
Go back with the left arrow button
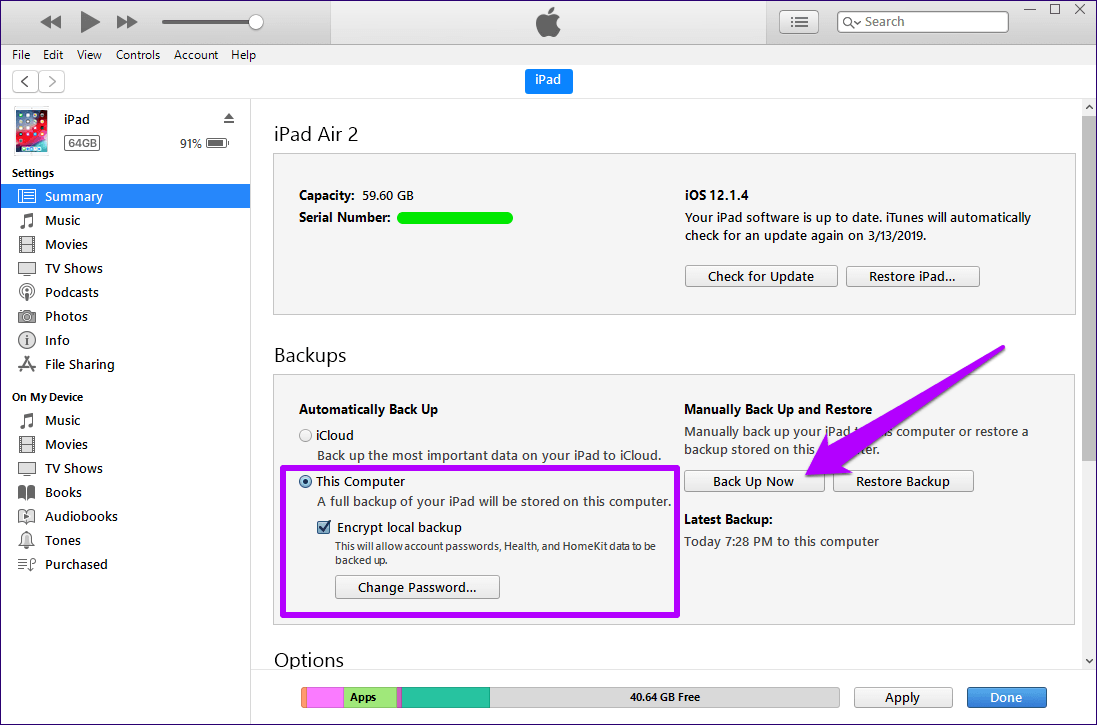click(25, 81)
